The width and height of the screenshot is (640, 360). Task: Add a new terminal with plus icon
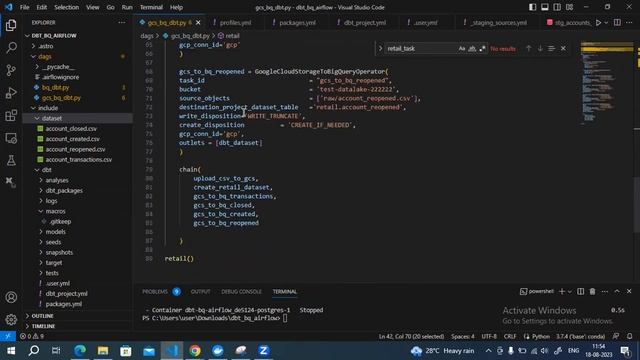pos(562,291)
